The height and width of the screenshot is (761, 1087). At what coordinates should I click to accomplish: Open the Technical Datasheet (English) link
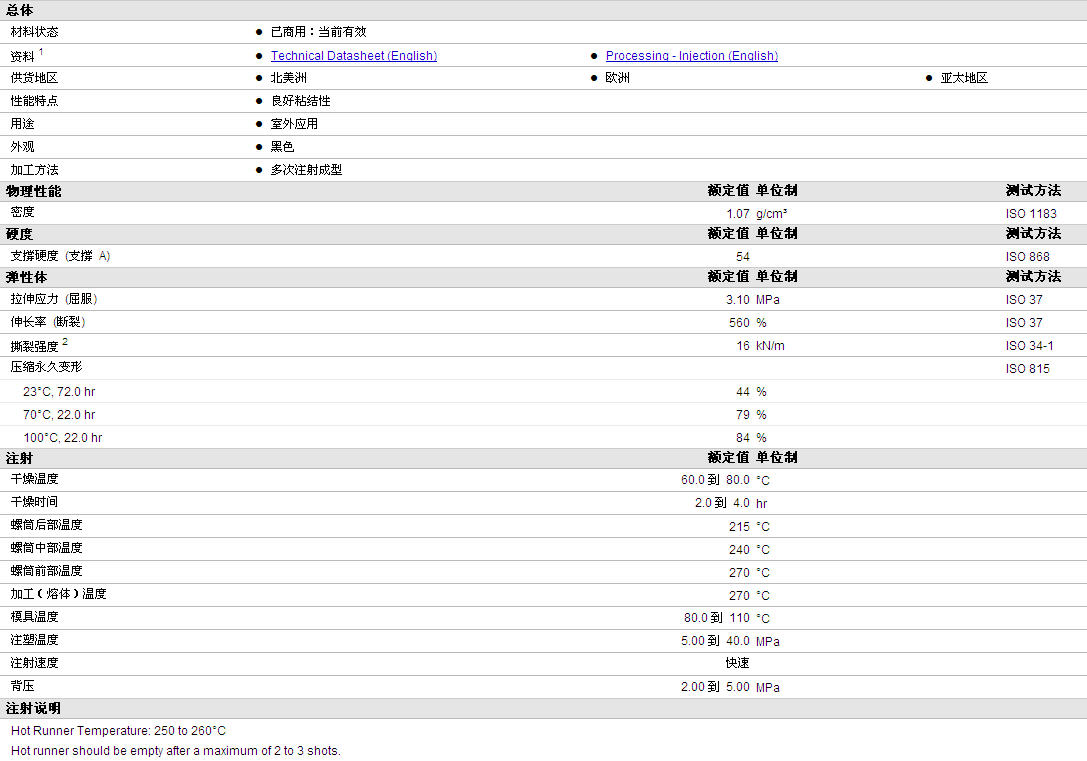click(x=354, y=55)
